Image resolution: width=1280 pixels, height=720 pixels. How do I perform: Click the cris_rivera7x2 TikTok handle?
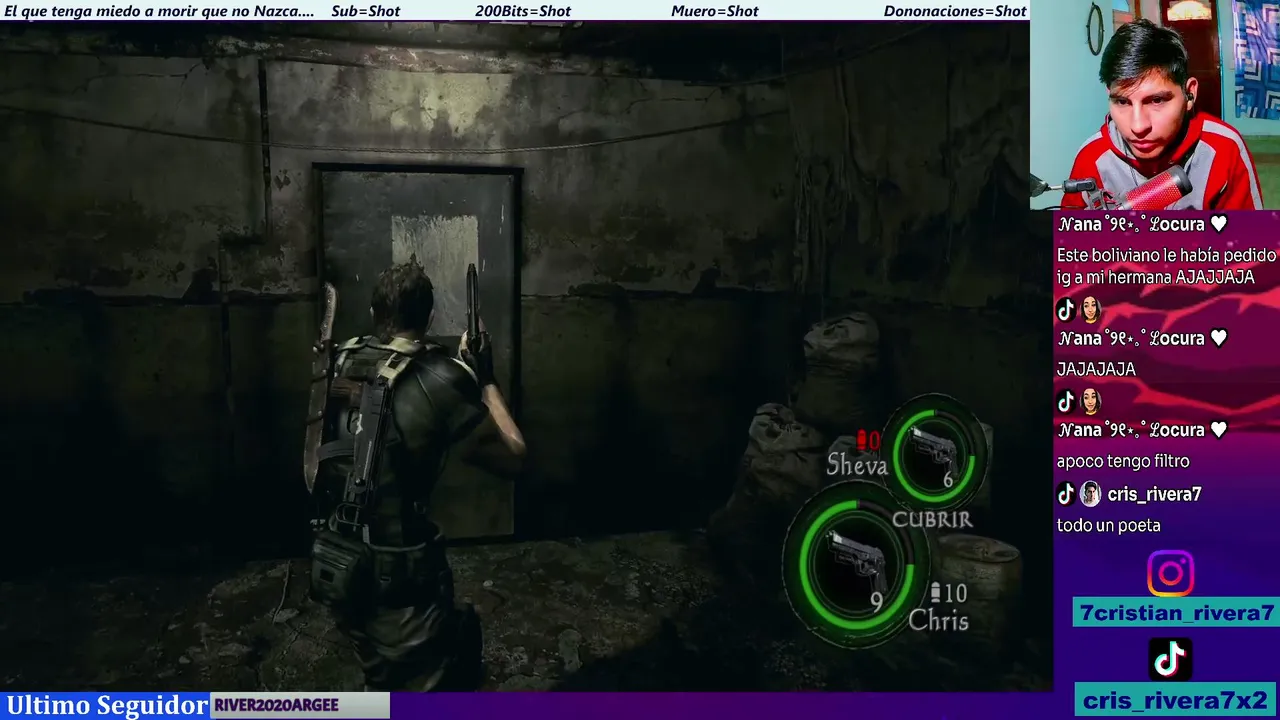click(x=1175, y=700)
